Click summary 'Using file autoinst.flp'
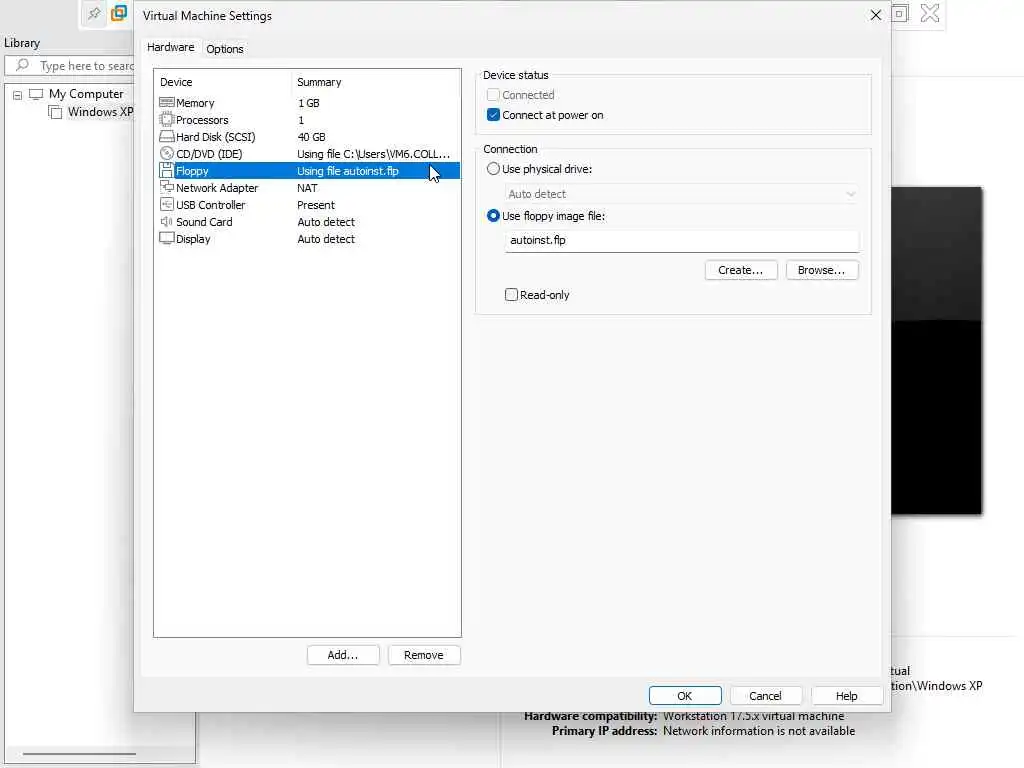Viewport: 1024px width, 768px height. tap(347, 171)
